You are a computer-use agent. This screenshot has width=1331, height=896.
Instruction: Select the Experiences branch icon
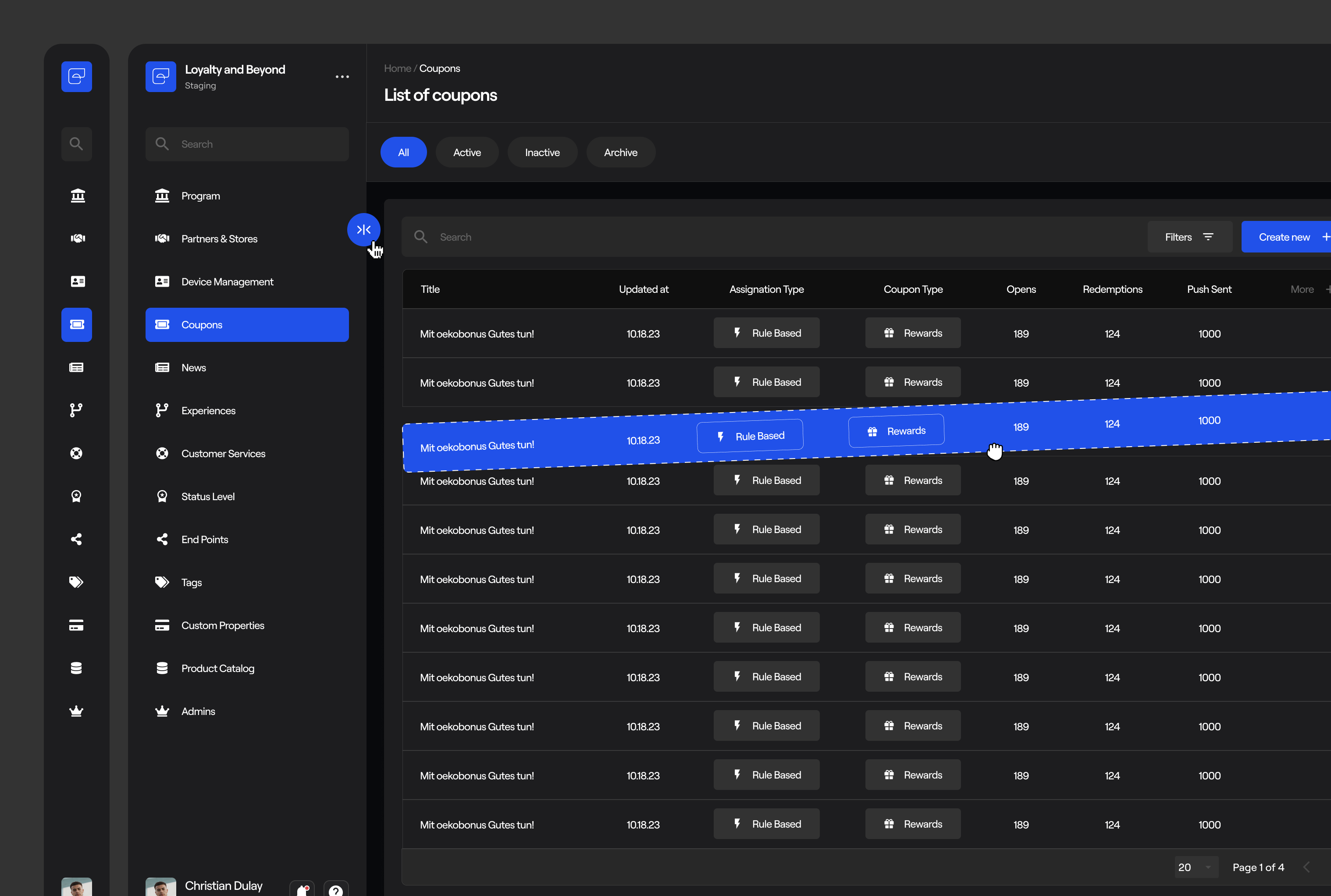[x=162, y=410]
